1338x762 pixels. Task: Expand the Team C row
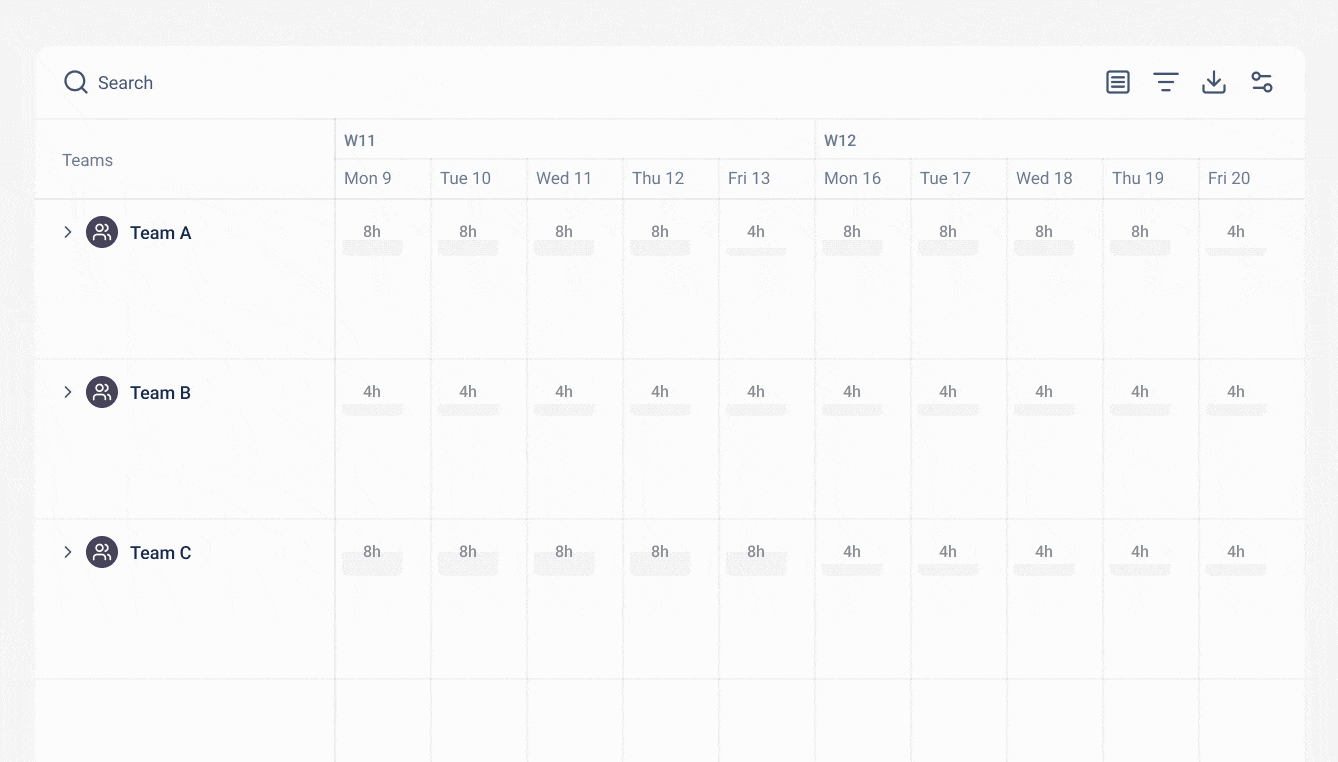coord(68,552)
